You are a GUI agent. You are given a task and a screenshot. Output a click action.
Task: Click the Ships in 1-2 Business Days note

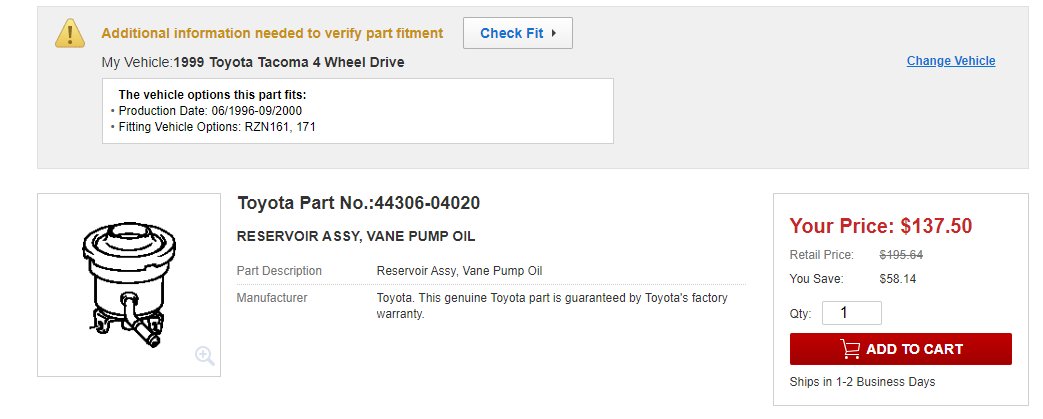tap(862, 382)
